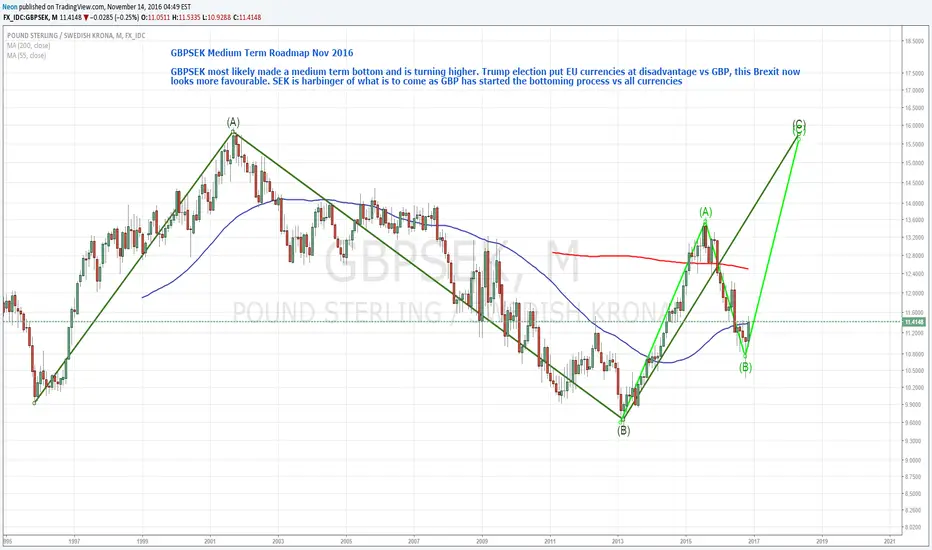The height and width of the screenshot is (550, 932).
Task: Click the '16.5000' price axis label
Action: tap(914, 108)
